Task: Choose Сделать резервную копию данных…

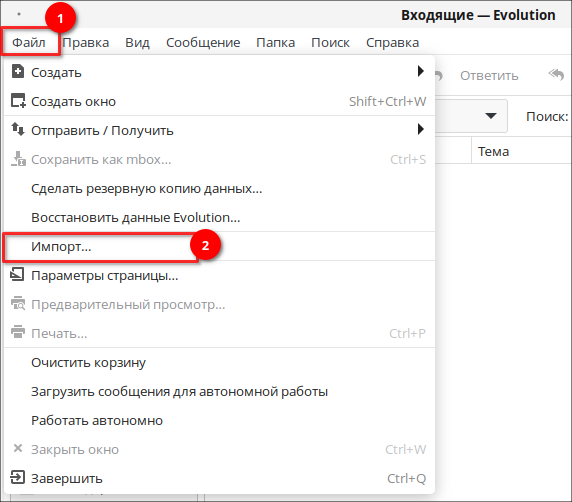Action: tap(219, 189)
